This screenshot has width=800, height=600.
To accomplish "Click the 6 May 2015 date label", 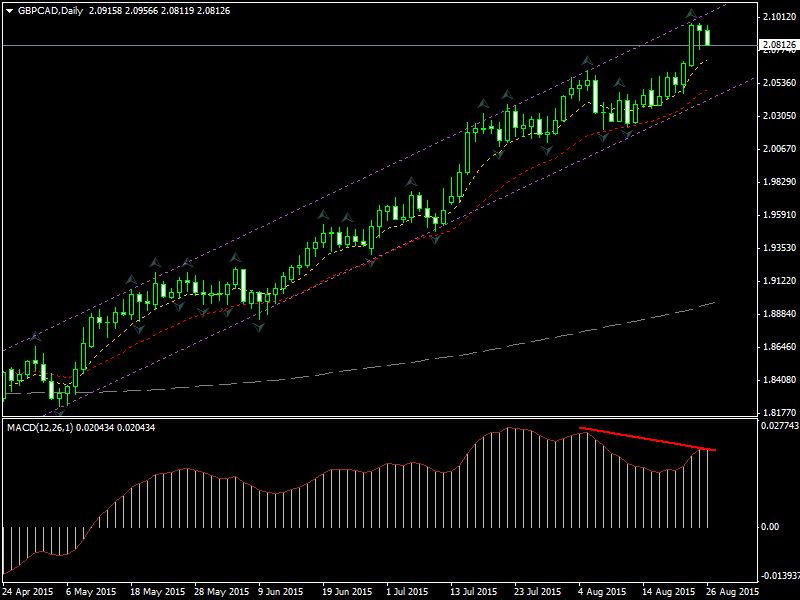I will pos(91,592).
